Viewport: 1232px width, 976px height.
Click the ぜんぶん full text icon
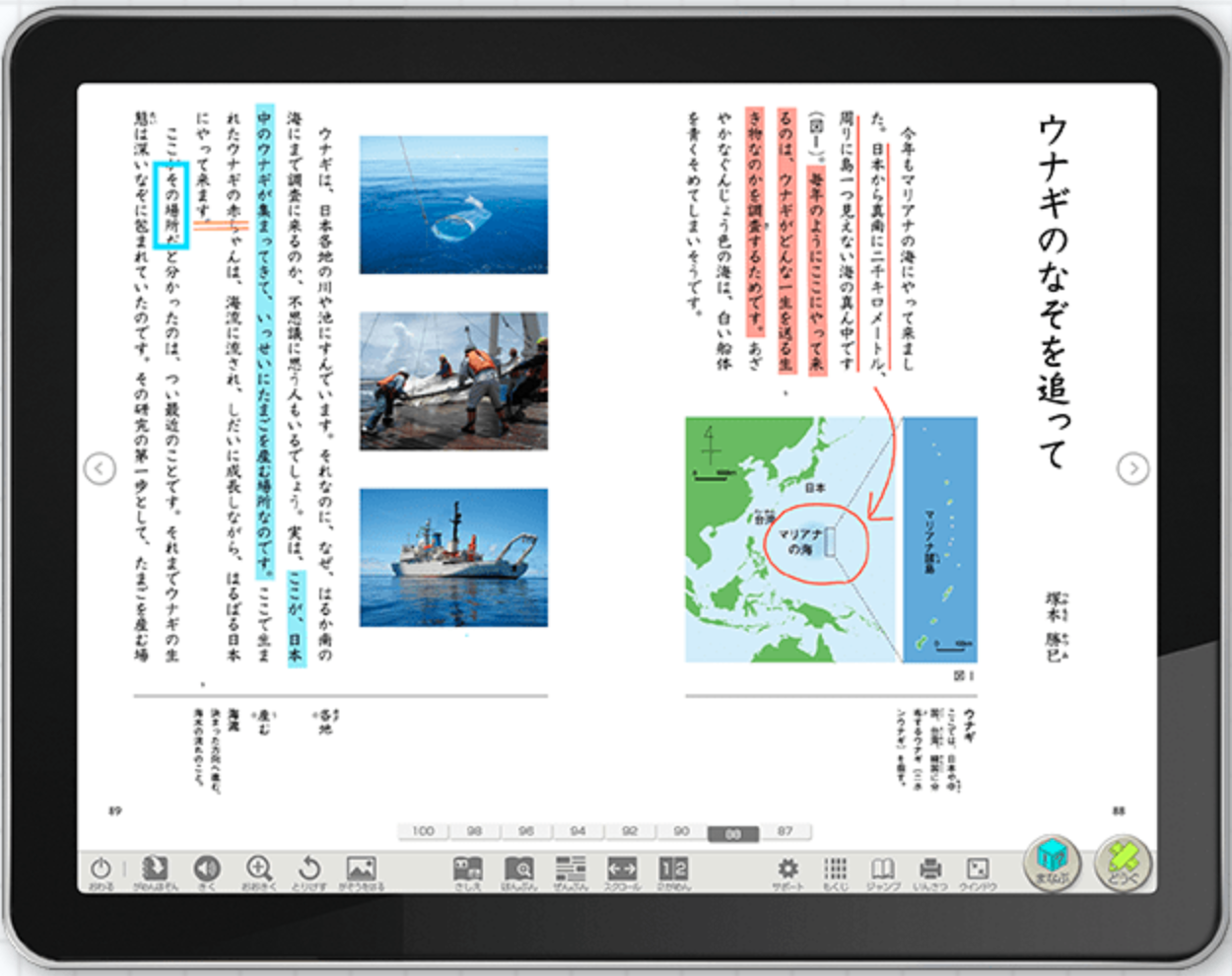click(x=571, y=869)
